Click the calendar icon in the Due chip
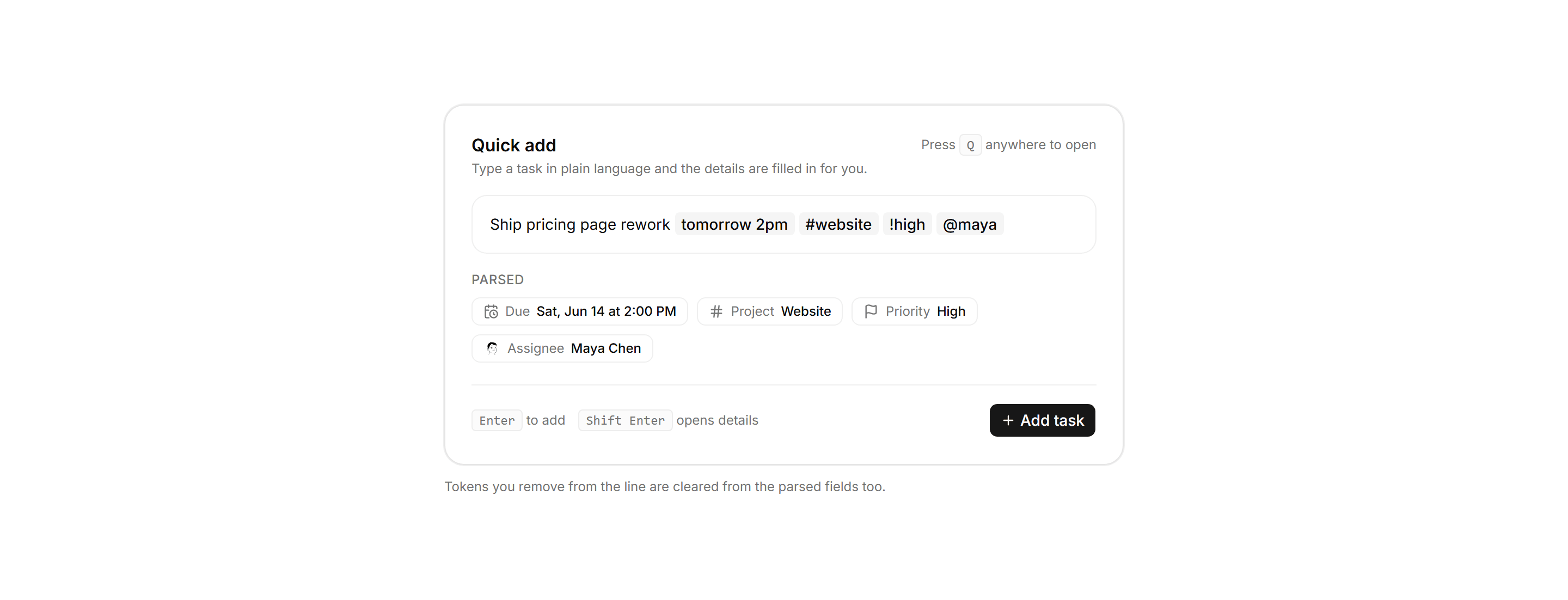The image size is (1568, 600). [x=491, y=311]
